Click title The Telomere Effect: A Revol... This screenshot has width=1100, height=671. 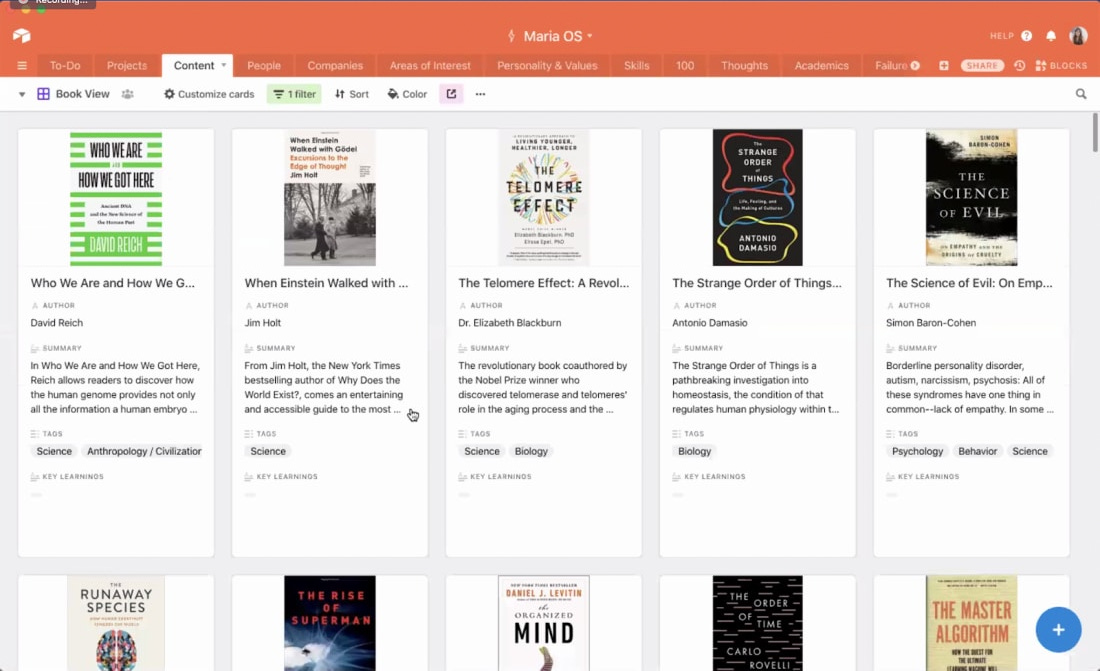click(x=544, y=283)
